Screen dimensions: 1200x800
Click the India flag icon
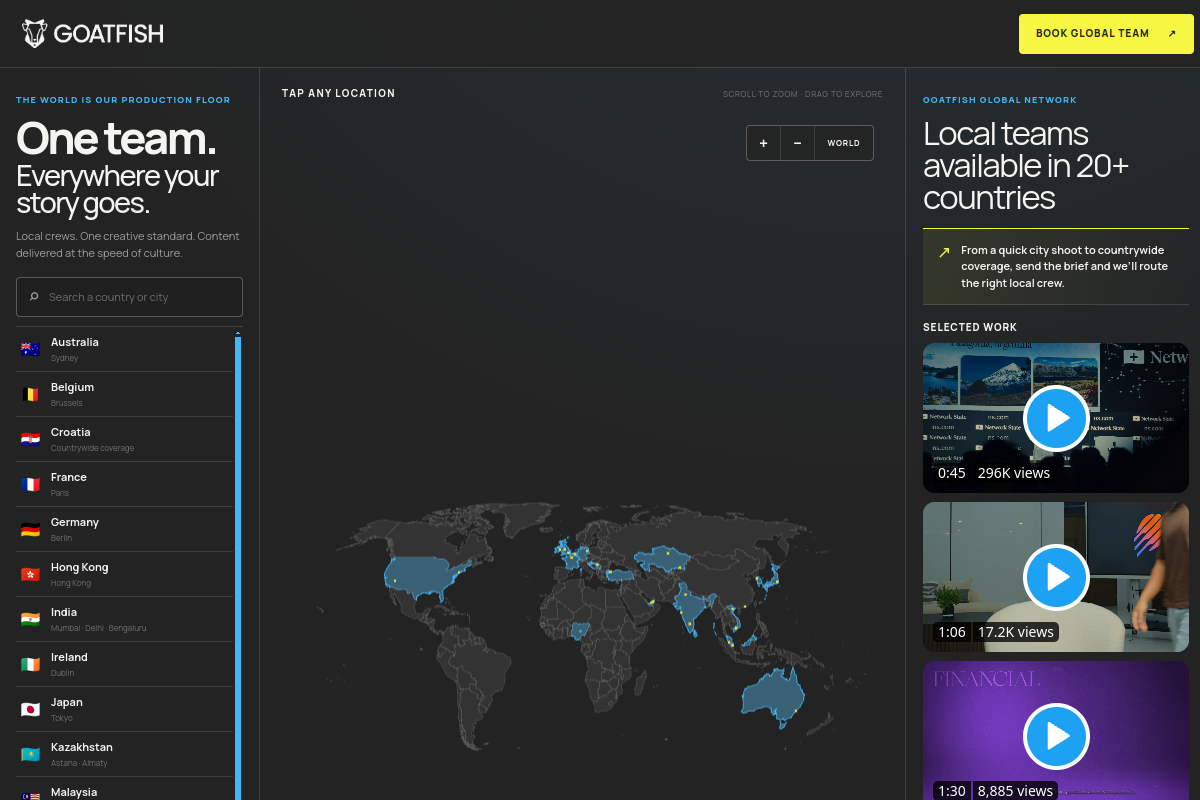coord(30,619)
